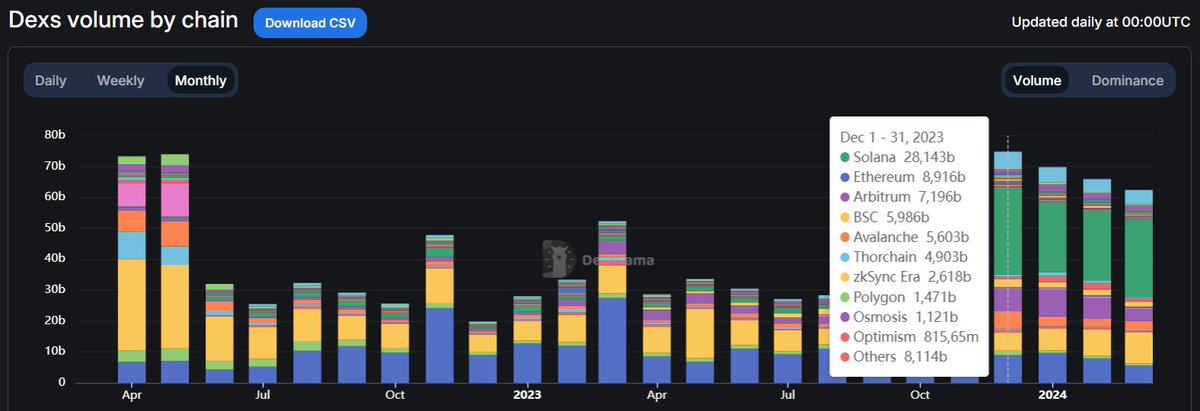Image resolution: width=1200 pixels, height=411 pixels.
Task: Click the Polygon light green legend dot
Action: (x=845, y=297)
